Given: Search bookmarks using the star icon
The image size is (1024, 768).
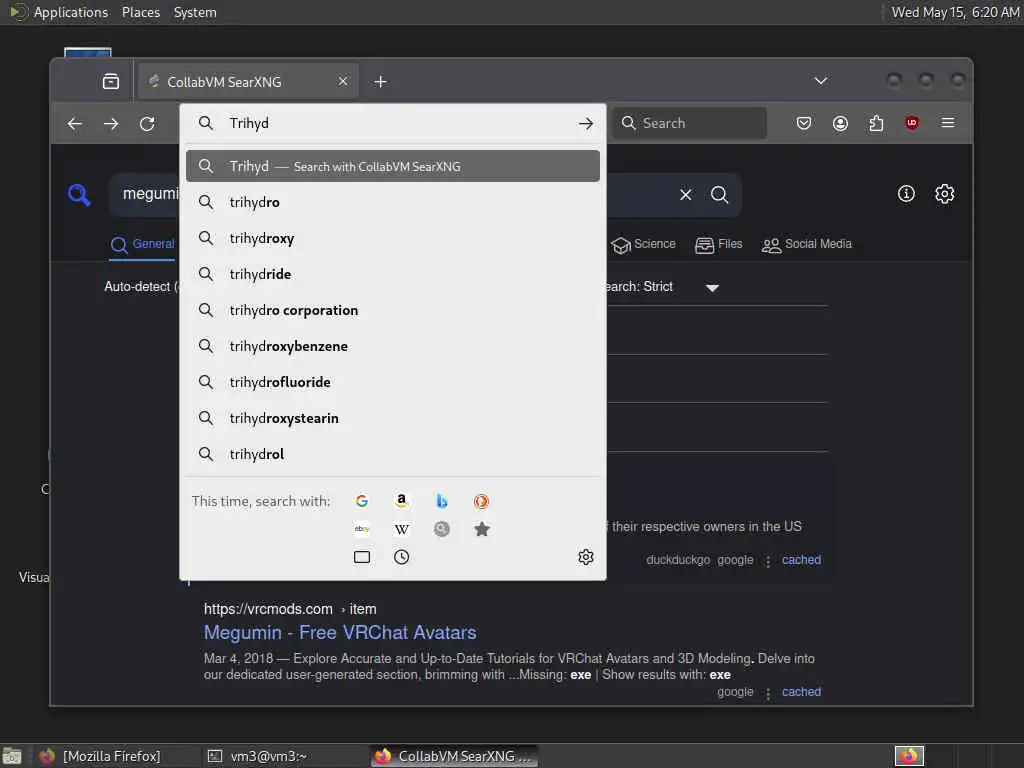Looking at the screenshot, I should (482, 529).
